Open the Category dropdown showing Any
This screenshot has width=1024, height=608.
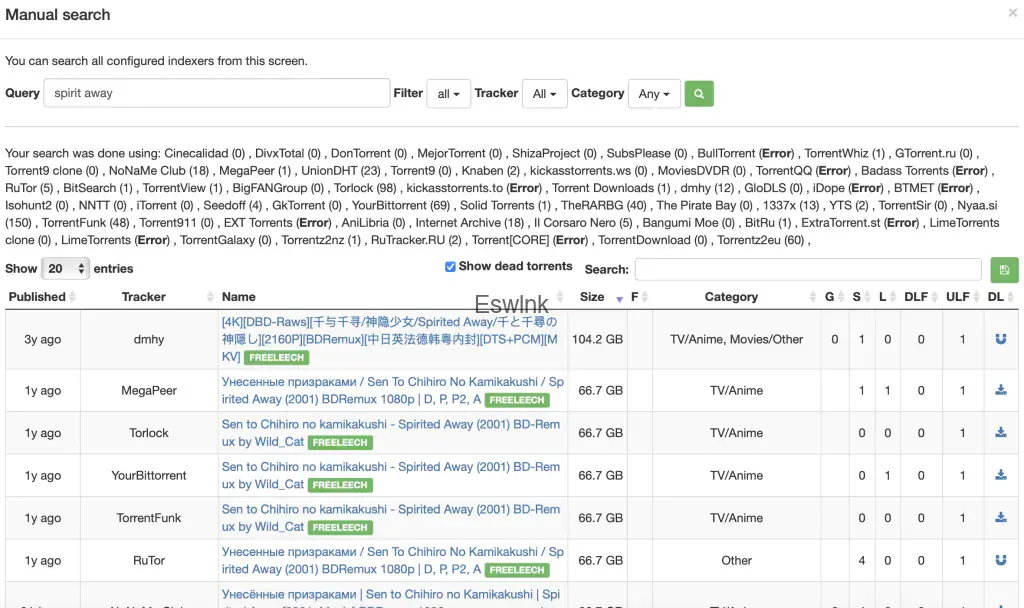[655, 93]
